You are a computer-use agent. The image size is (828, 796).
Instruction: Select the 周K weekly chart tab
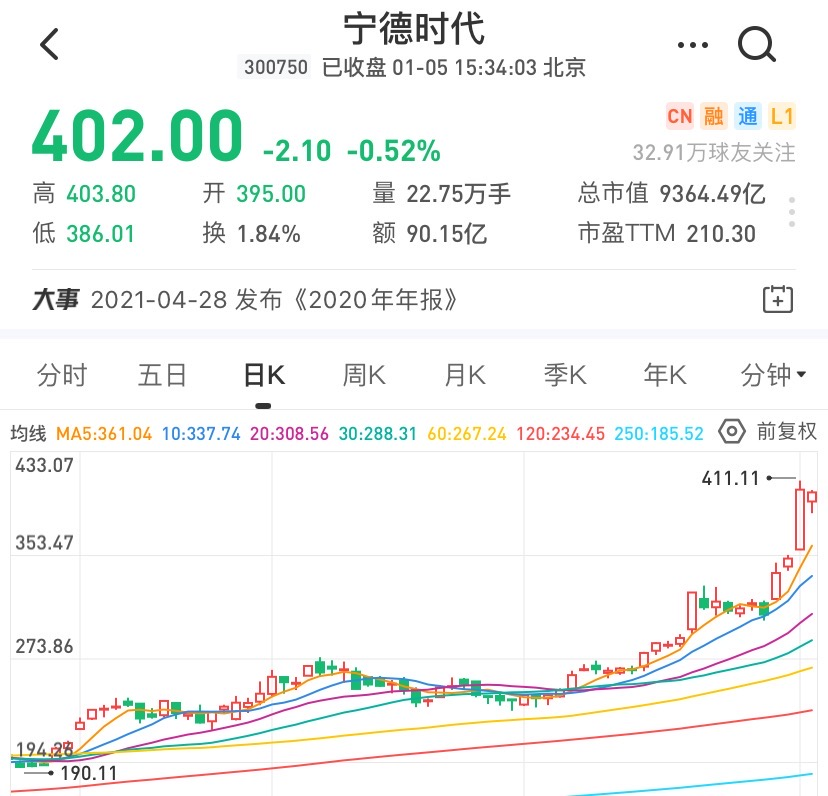[x=364, y=375]
